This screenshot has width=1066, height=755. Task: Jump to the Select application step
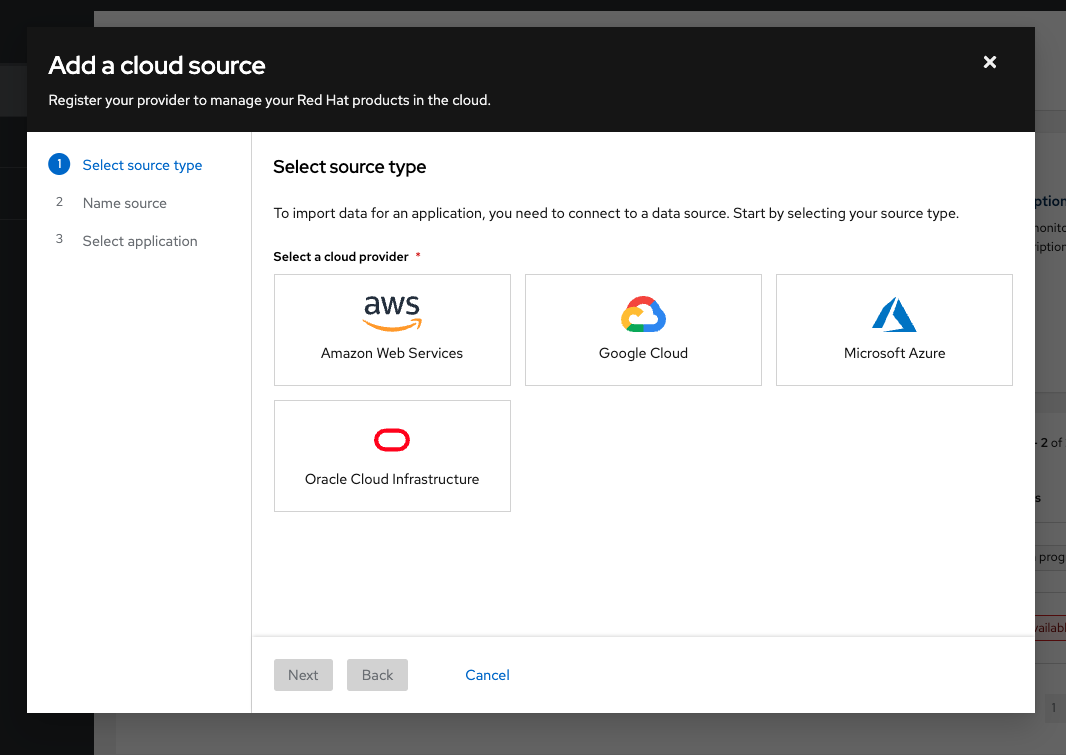[140, 241]
